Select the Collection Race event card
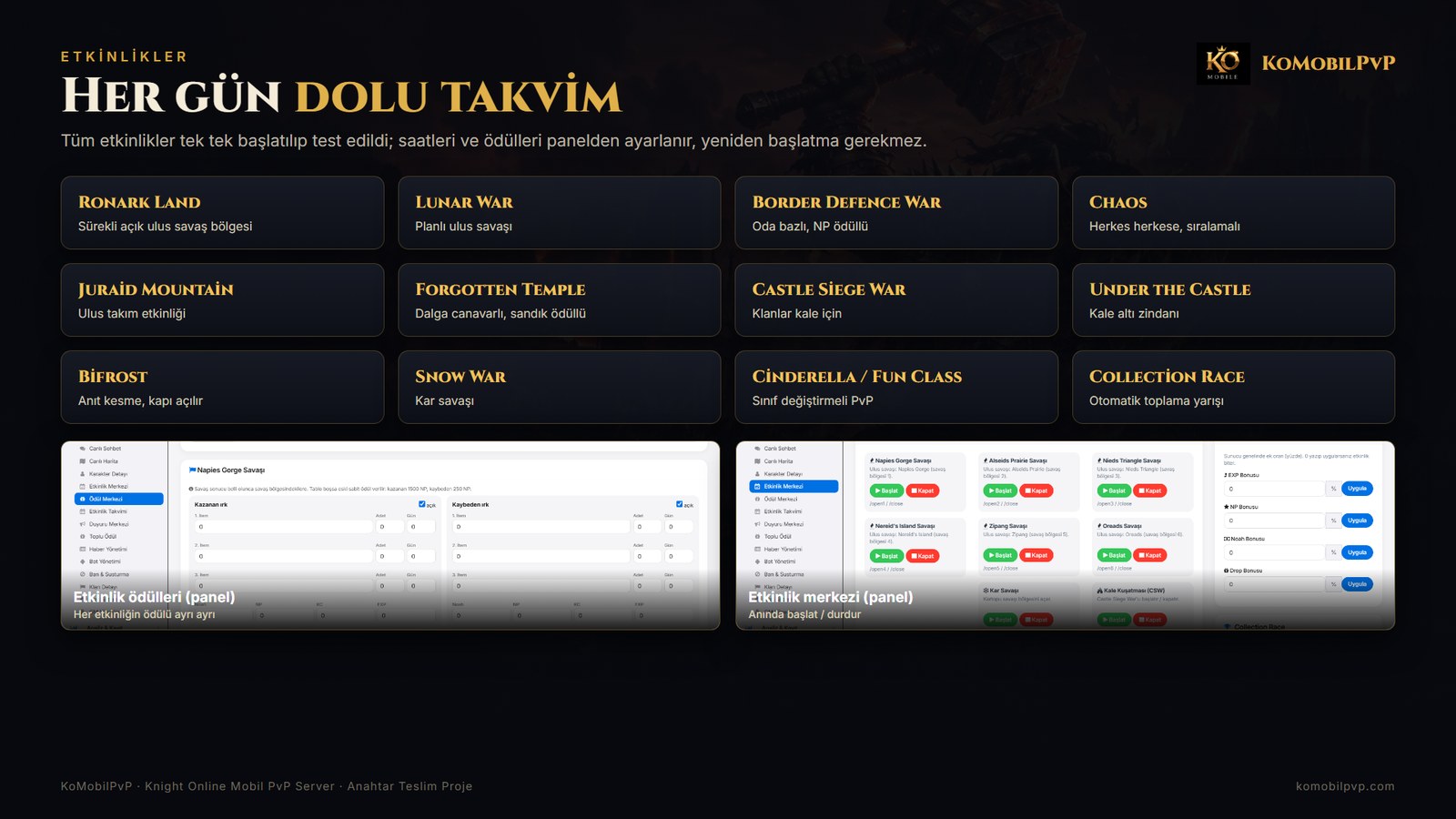The height and width of the screenshot is (819, 1456). coord(1233,388)
